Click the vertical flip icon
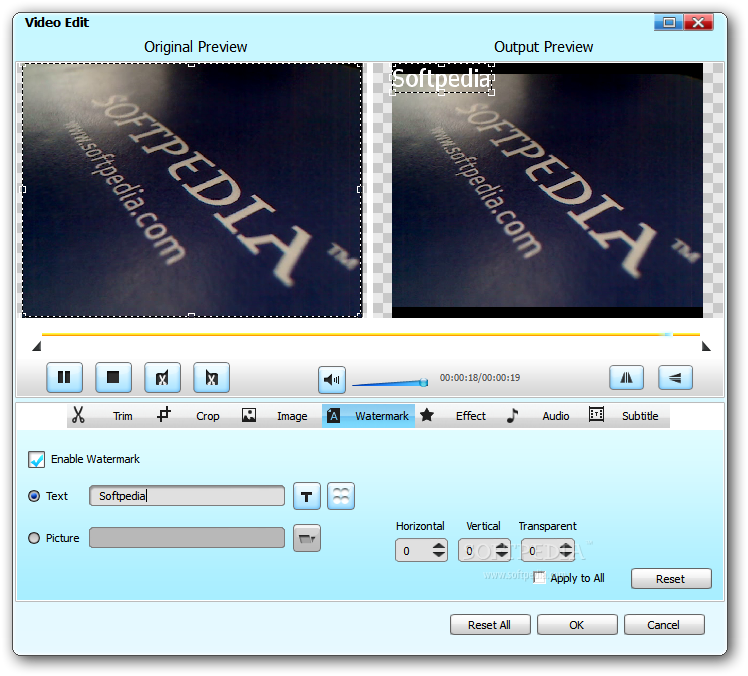748x676 pixels. 675,378
